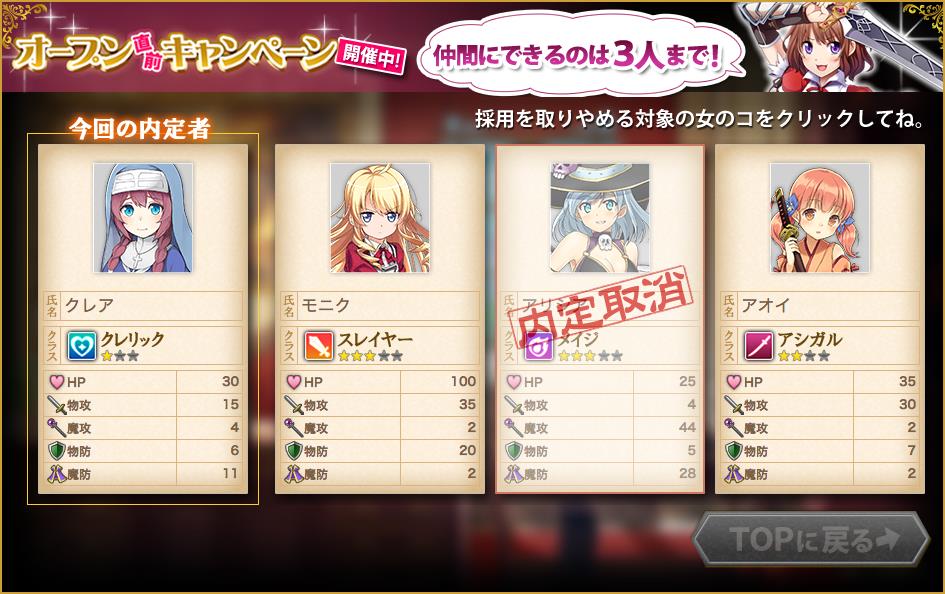Click the 魔攻 staff icon on クレア's card
Image resolution: width=945 pixels, height=594 pixels.
point(57,428)
